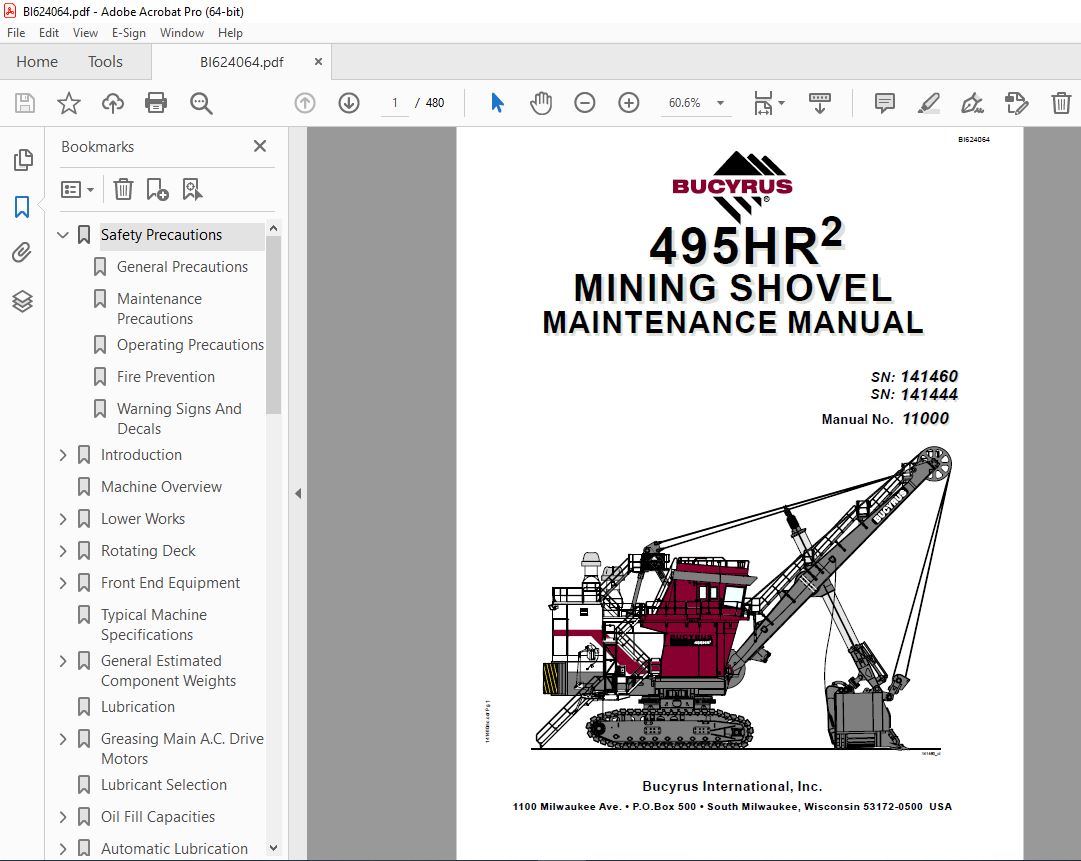Open Lubricant Selection bookmark
This screenshot has width=1081, height=861.
coord(163,784)
